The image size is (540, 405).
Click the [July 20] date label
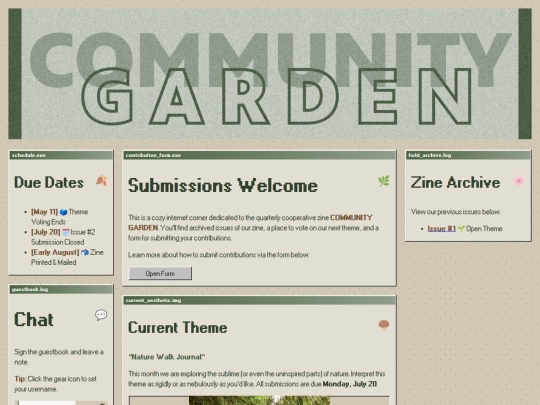coord(45,232)
